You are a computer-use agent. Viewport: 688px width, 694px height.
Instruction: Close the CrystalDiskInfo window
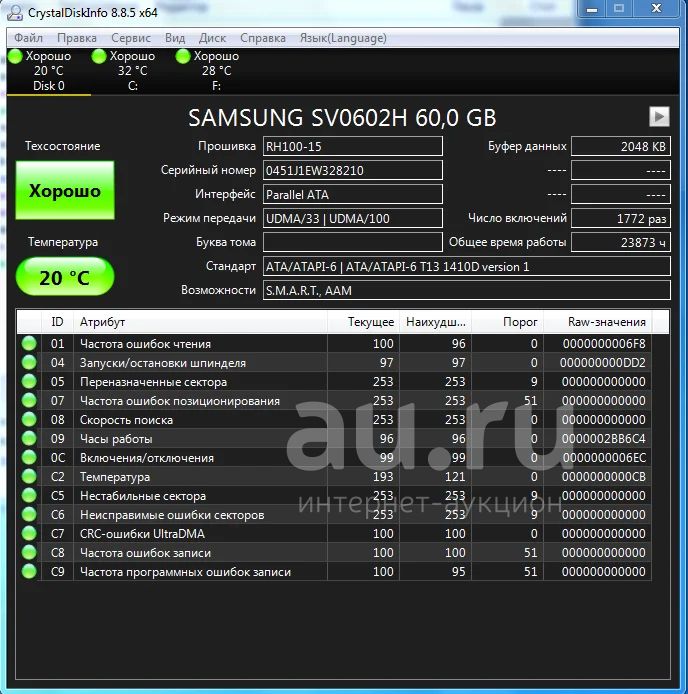point(657,9)
